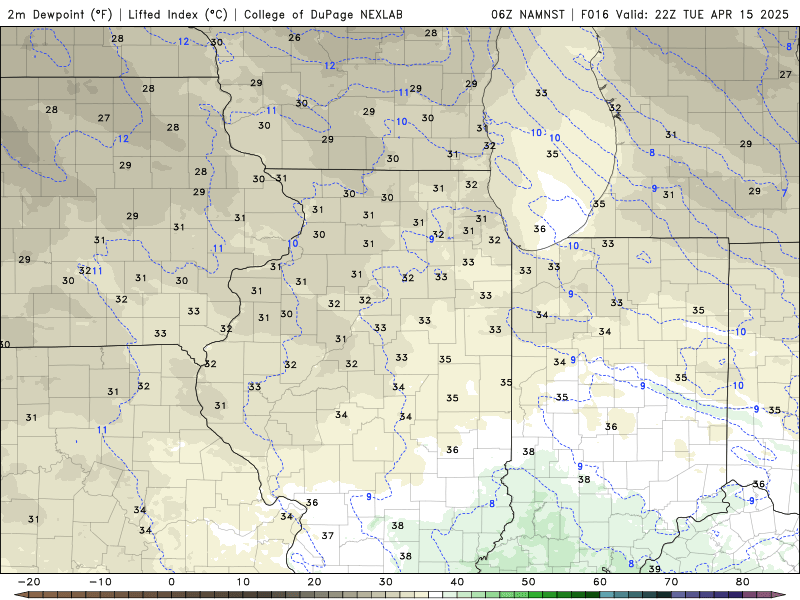Viewport: 800px width, 600px height.
Task: Click the black dewpoint value 39 on the map
Action: [655, 568]
